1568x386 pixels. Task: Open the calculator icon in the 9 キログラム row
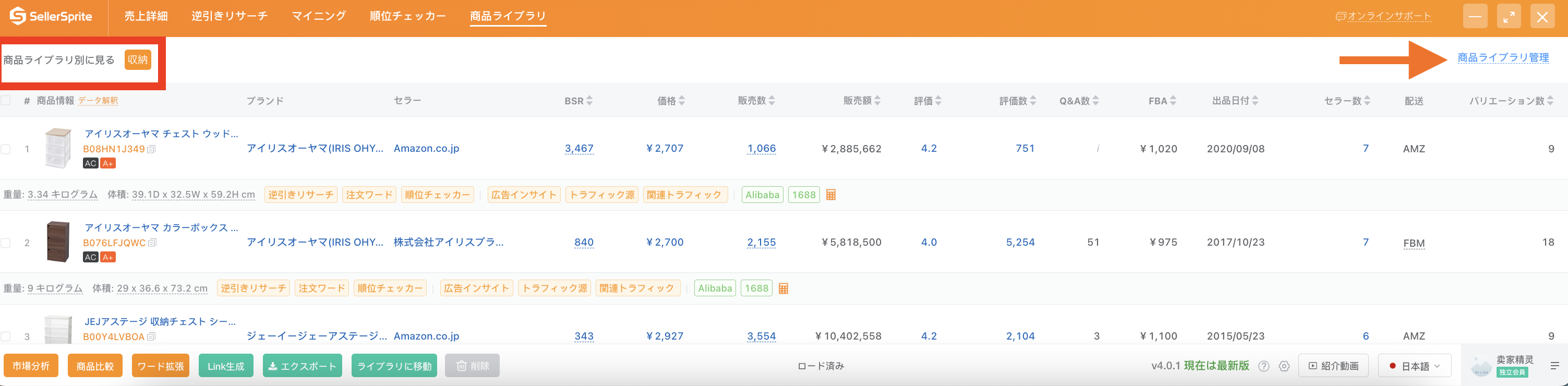pyautogui.click(x=783, y=288)
